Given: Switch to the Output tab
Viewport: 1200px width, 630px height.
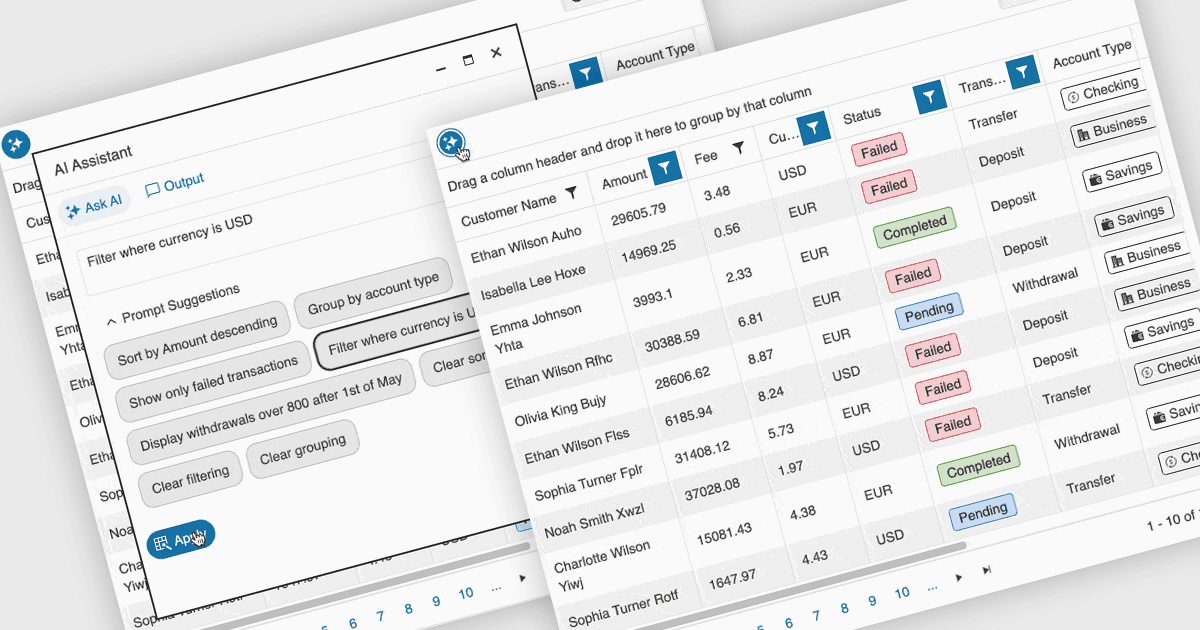Looking at the screenshot, I should click(x=175, y=184).
